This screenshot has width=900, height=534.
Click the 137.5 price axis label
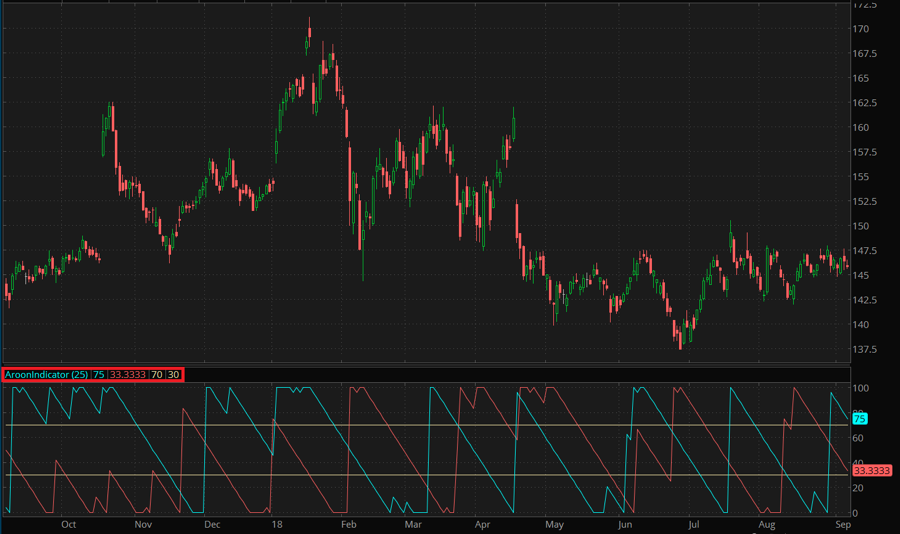click(865, 349)
